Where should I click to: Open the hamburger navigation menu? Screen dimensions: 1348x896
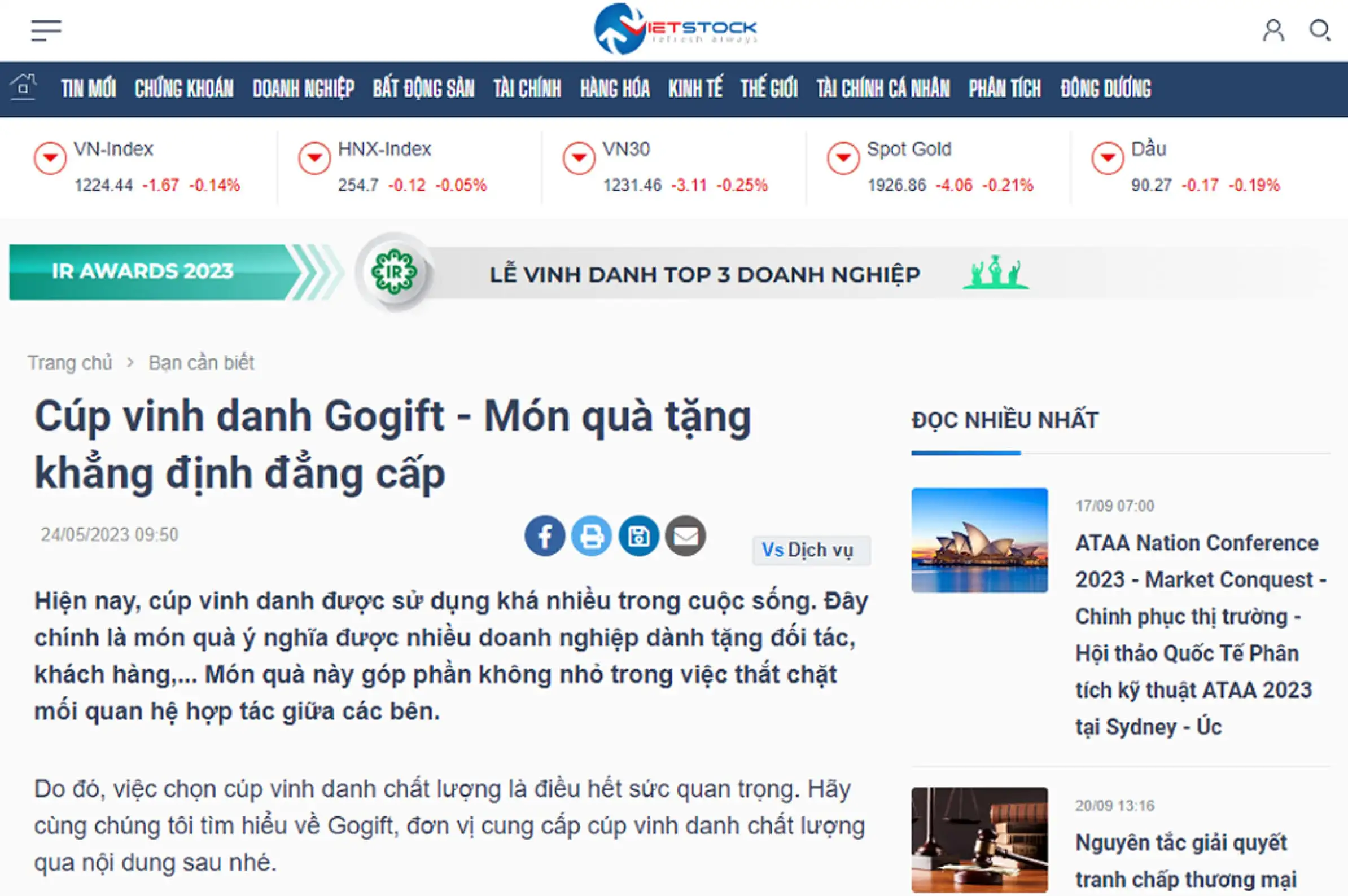tap(47, 29)
